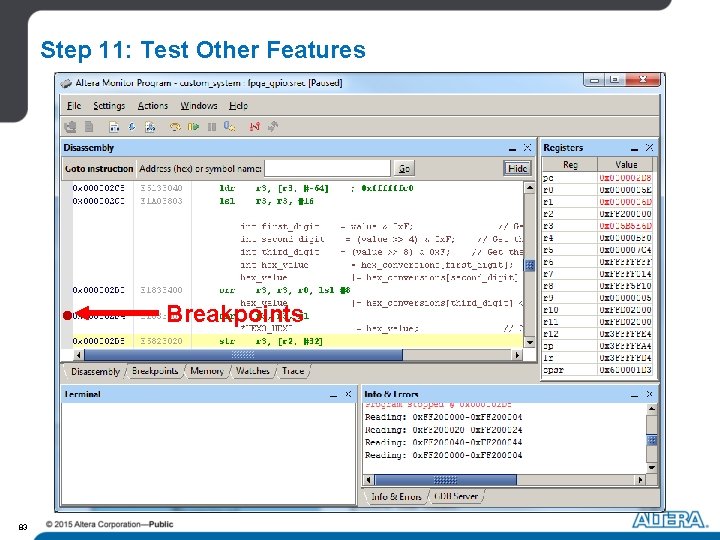Image resolution: width=720 pixels, height=540 pixels.
Task: Open the Actions menu
Action: coord(153,106)
